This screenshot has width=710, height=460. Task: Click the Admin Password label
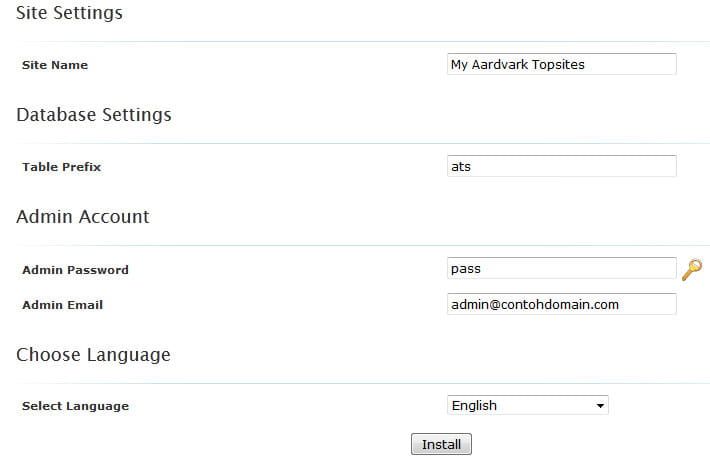tap(75, 270)
